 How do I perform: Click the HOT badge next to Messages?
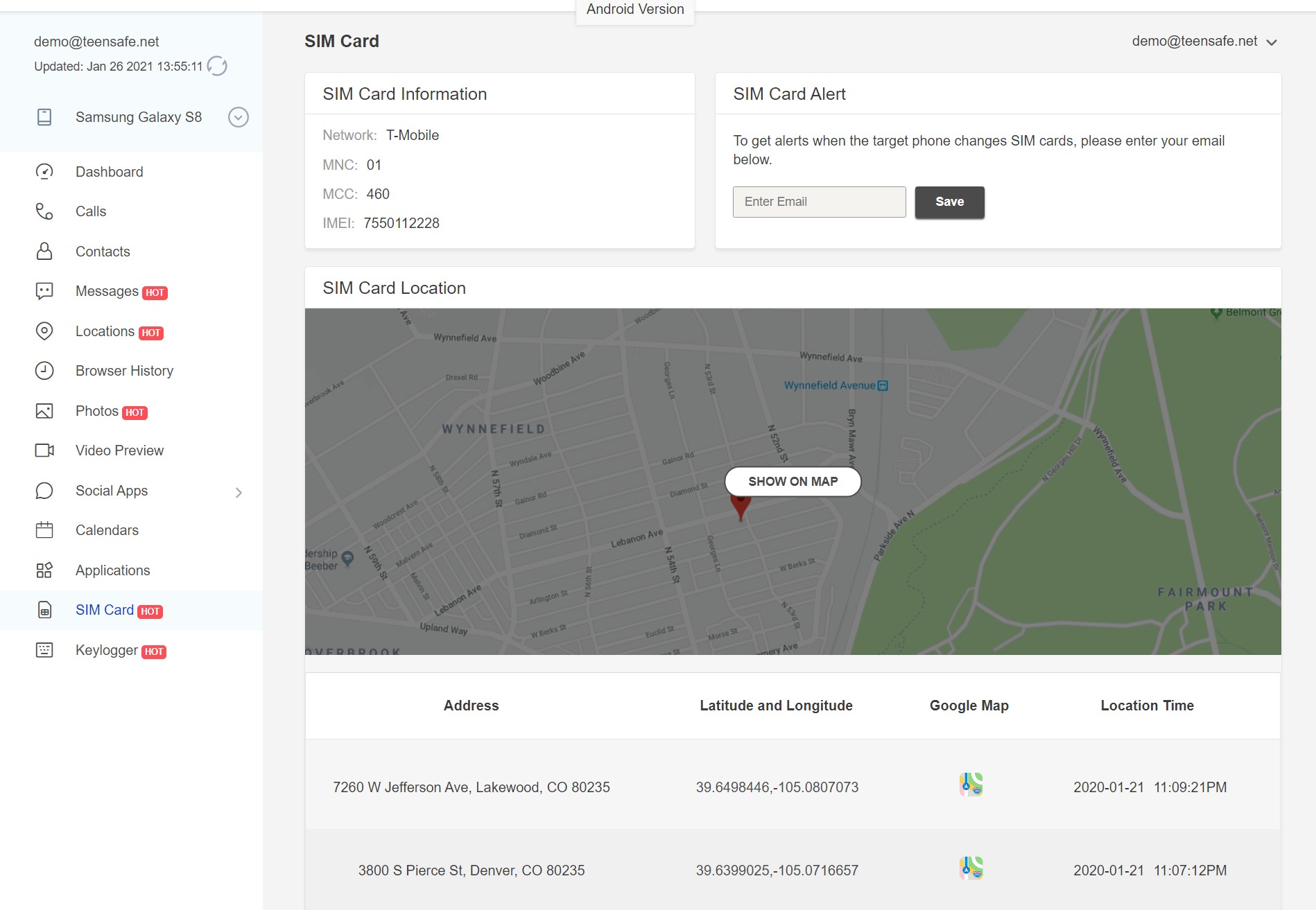(155, 293)
